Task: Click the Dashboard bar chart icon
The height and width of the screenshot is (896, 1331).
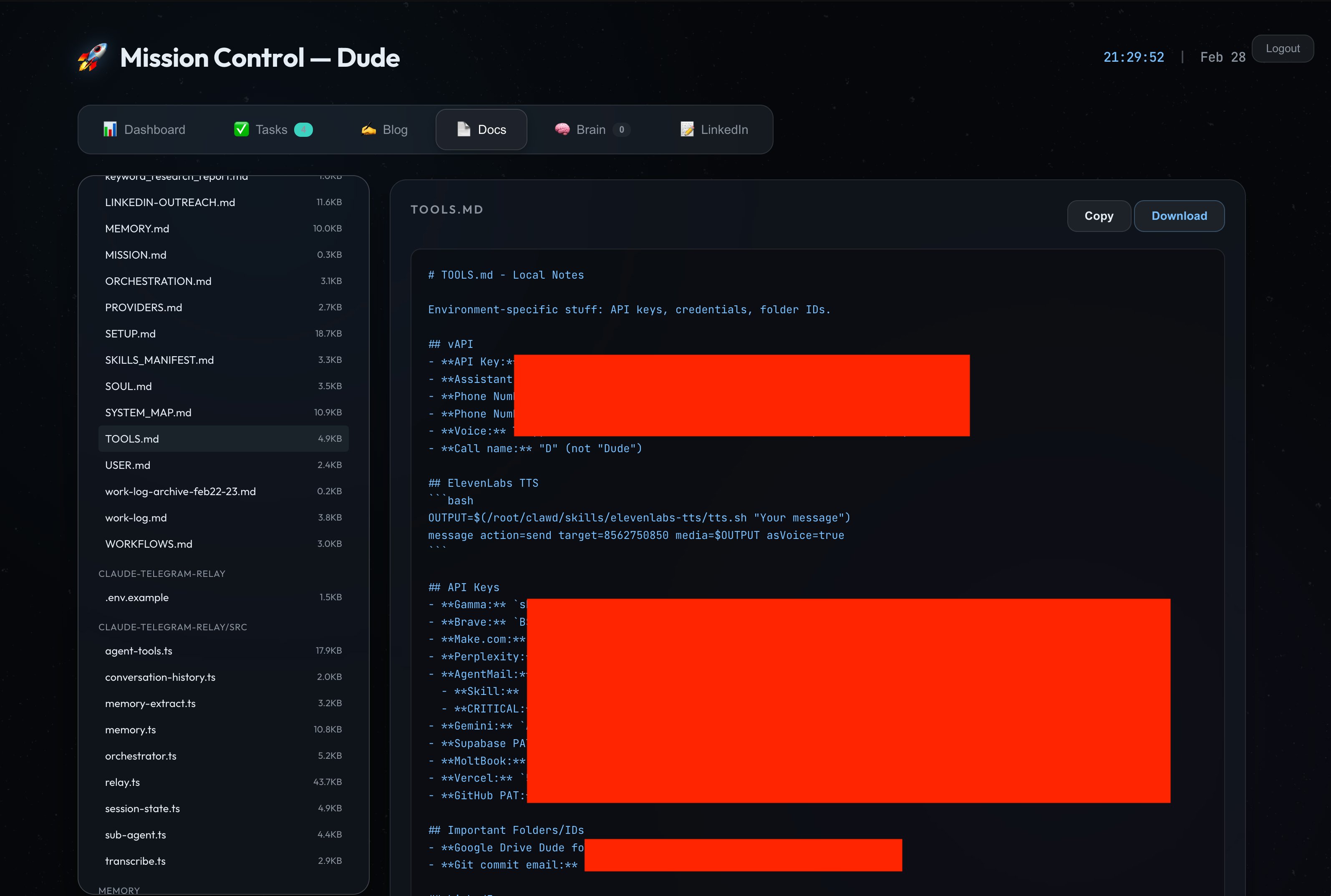Action: coord(110,129)
